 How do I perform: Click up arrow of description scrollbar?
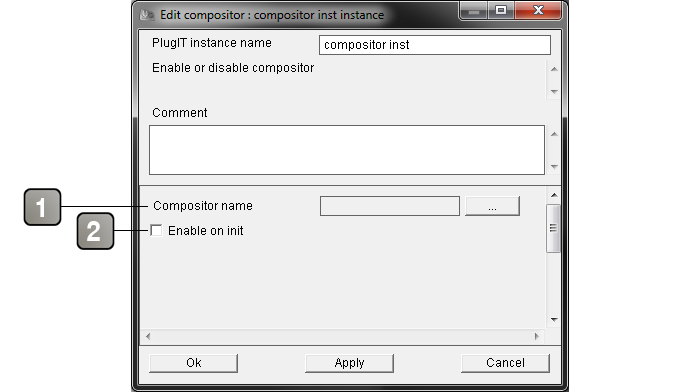[554, 69]
